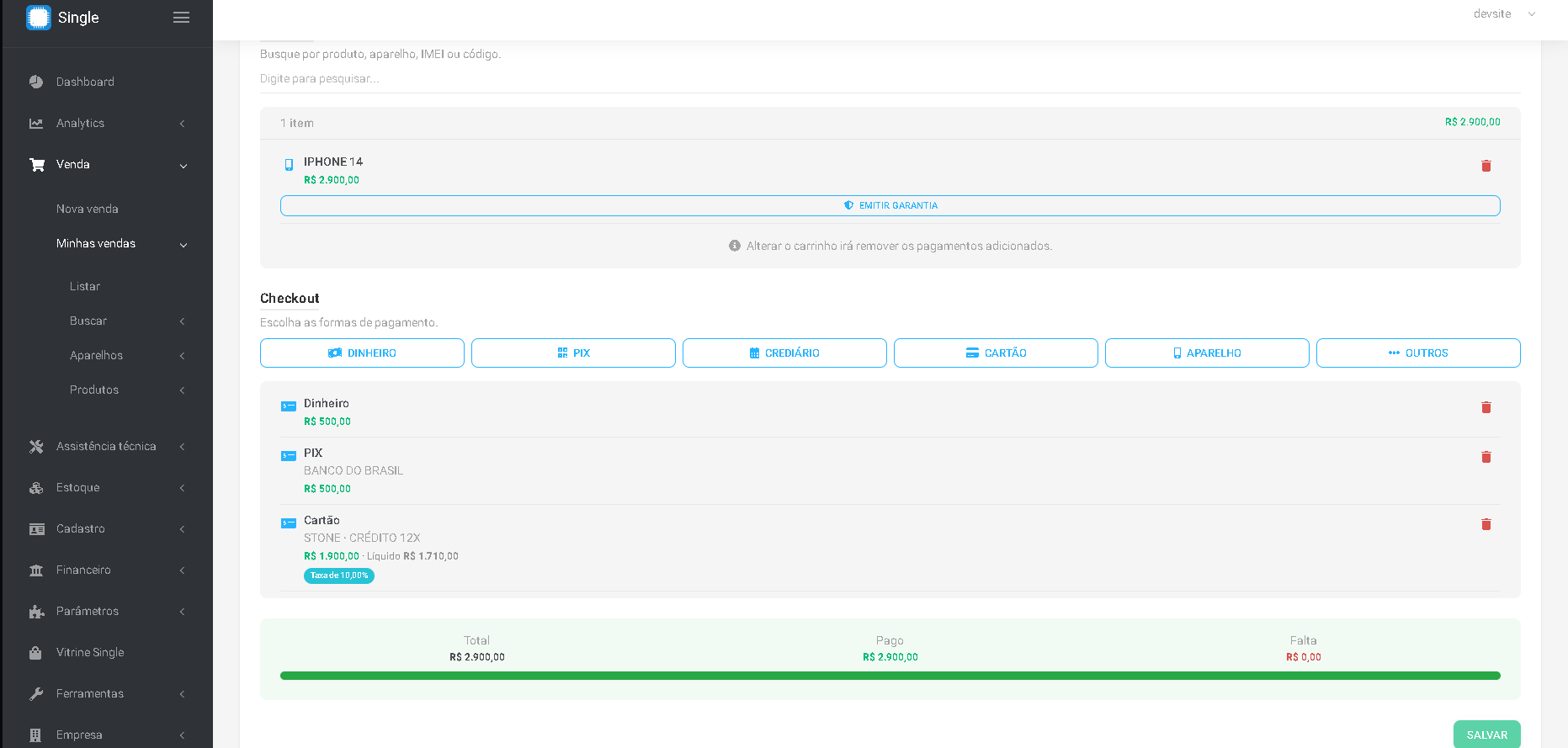Add a Crediário payment method
Screen dimensions: 1568x748
point(784,353)
